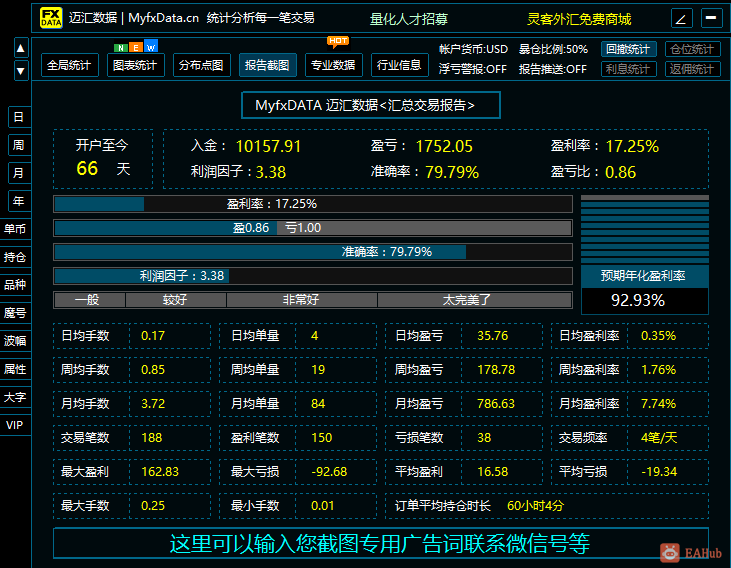Click the 帐户货币 USD setting
The width and height of the screenshot is (731, 568).
pos(473,49)
